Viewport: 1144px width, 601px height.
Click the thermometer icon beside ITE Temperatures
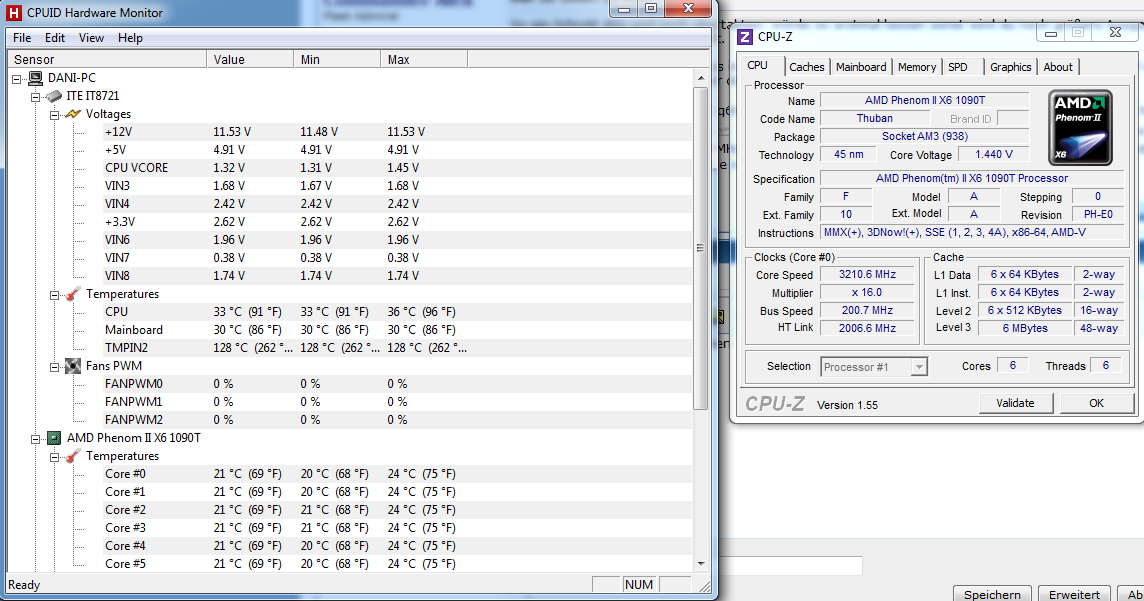pos(73,294)
